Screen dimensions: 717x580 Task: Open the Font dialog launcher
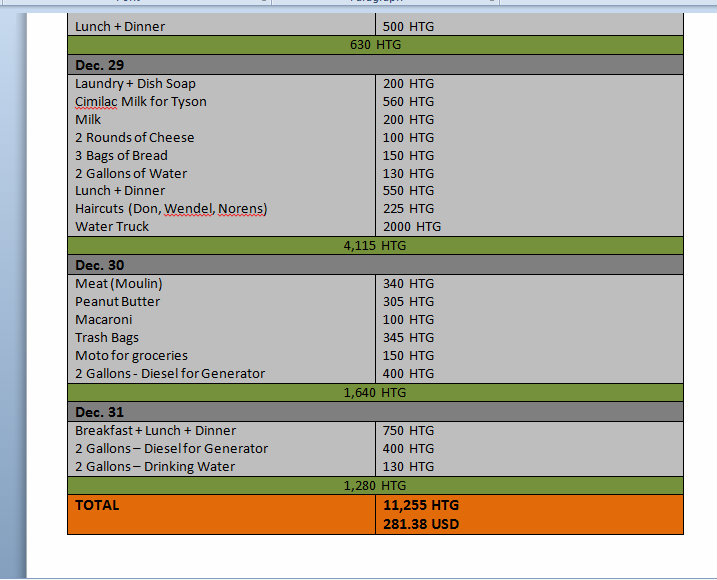coord(264,2)
